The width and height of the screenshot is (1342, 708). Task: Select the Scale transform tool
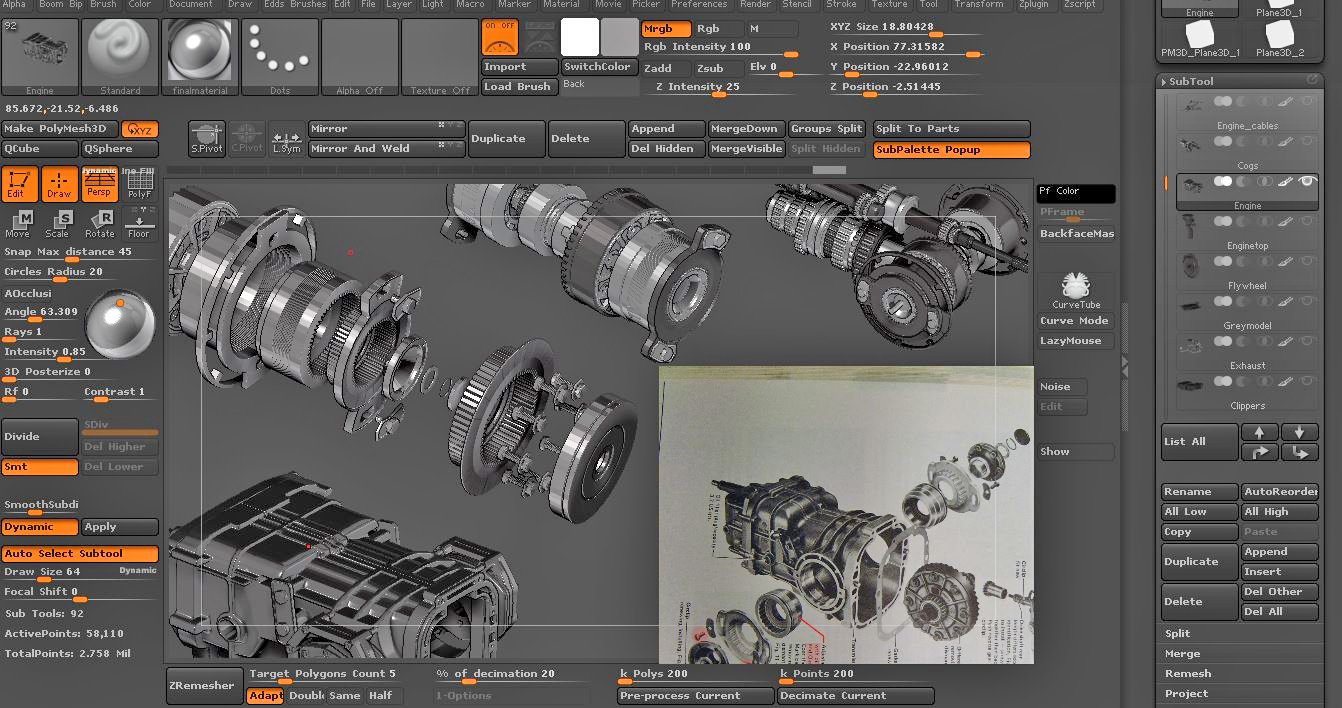click(58, 224)
